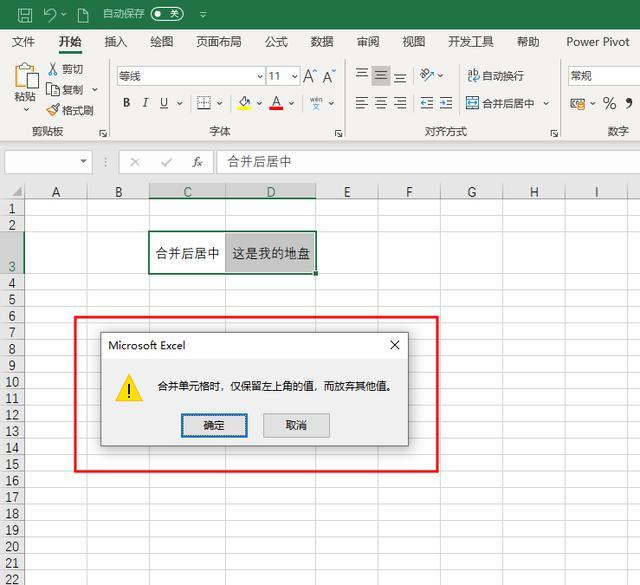Switch to the Formulas (公式) tab
640x585 pixels.
[276, 42]
